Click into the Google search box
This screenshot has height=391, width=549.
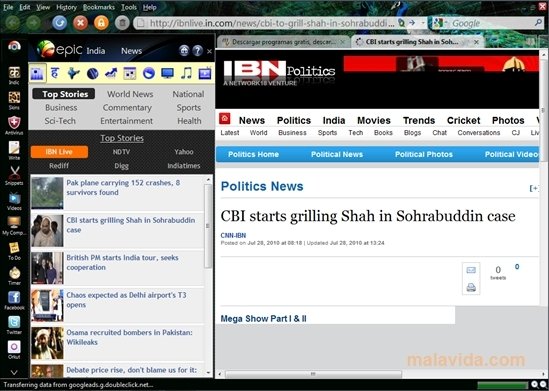pyautogui.click(x=492, y=23)
